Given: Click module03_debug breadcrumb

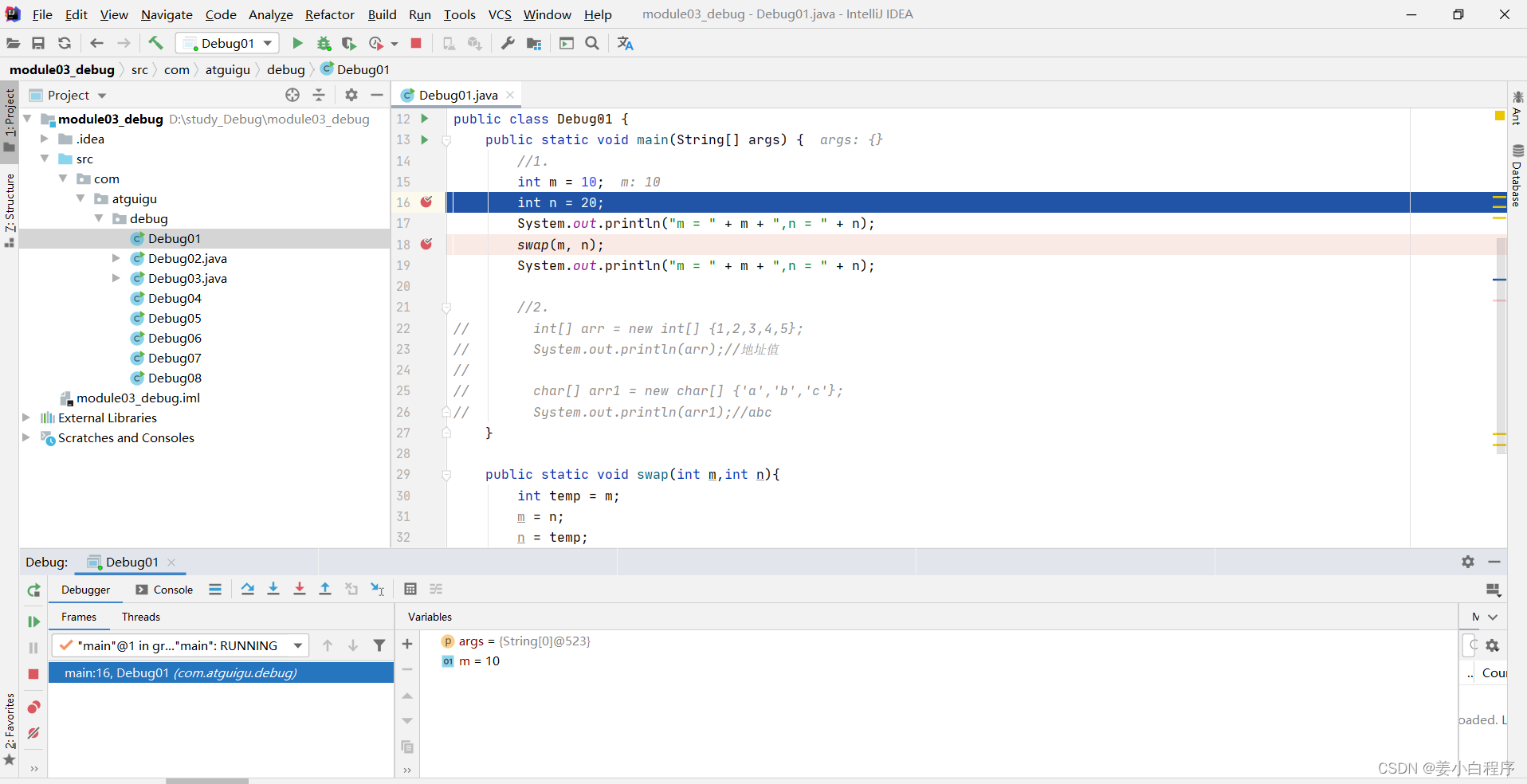Looking at the screenshot, I should pyautogui.click(x=62, y=69).
